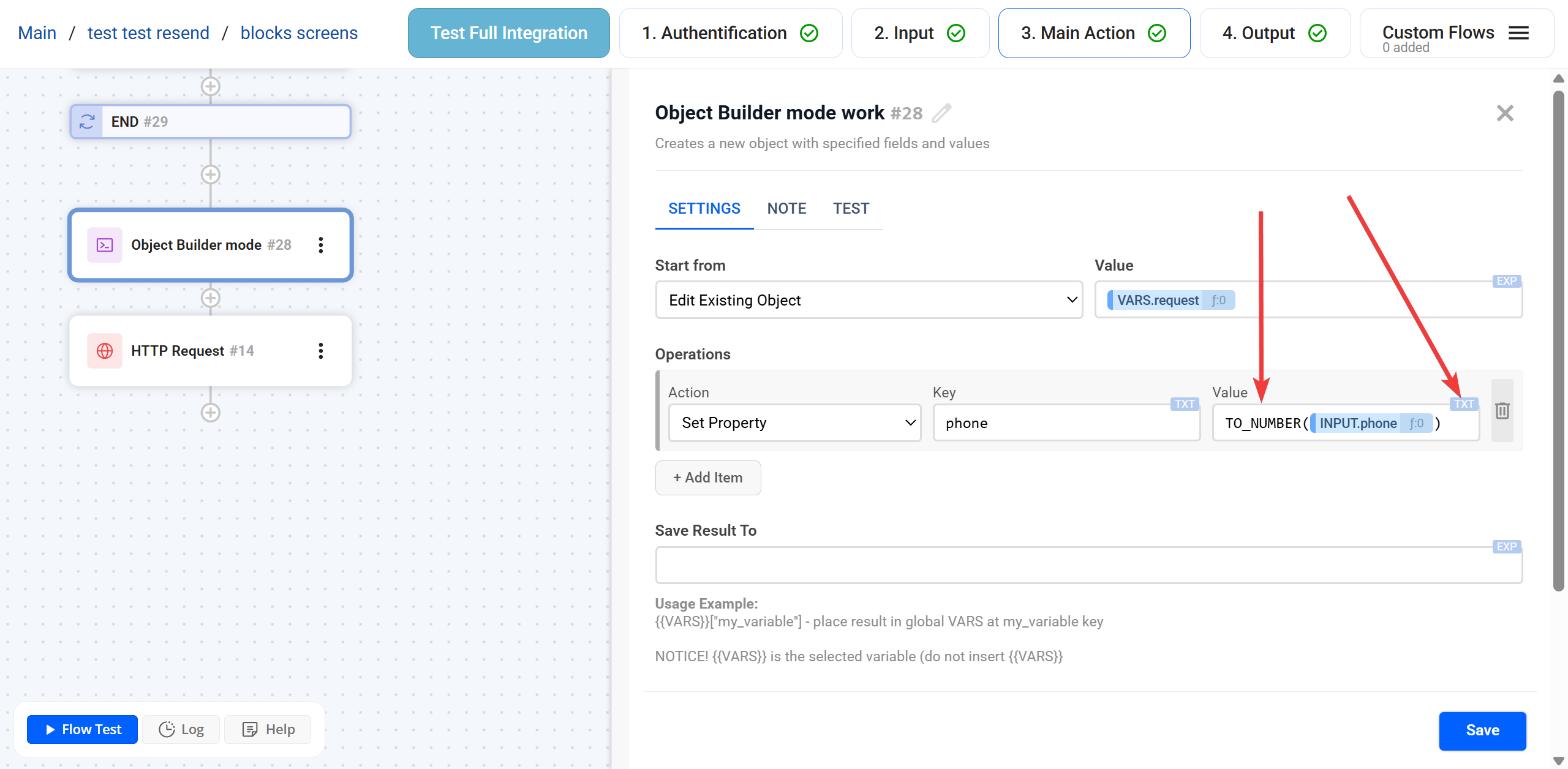1568x769 pixels.
Task: Open the Set Property action dropdown
Action: pos(794,423)
